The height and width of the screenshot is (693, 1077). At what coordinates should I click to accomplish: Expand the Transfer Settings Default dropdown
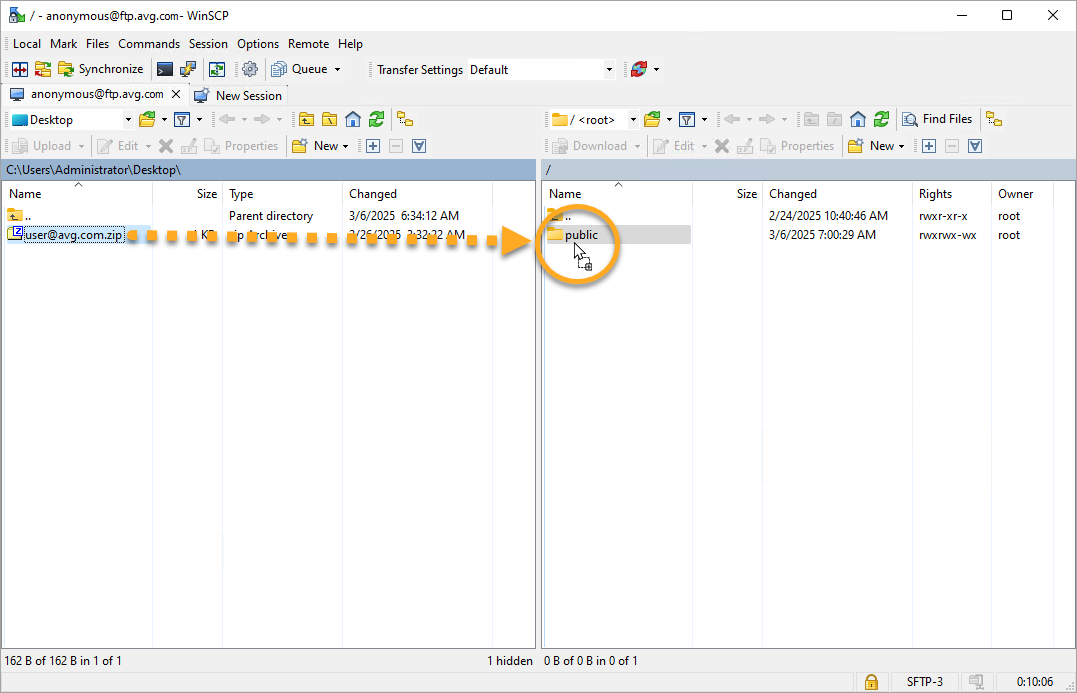pyautogui.click(x=609, y=70)
